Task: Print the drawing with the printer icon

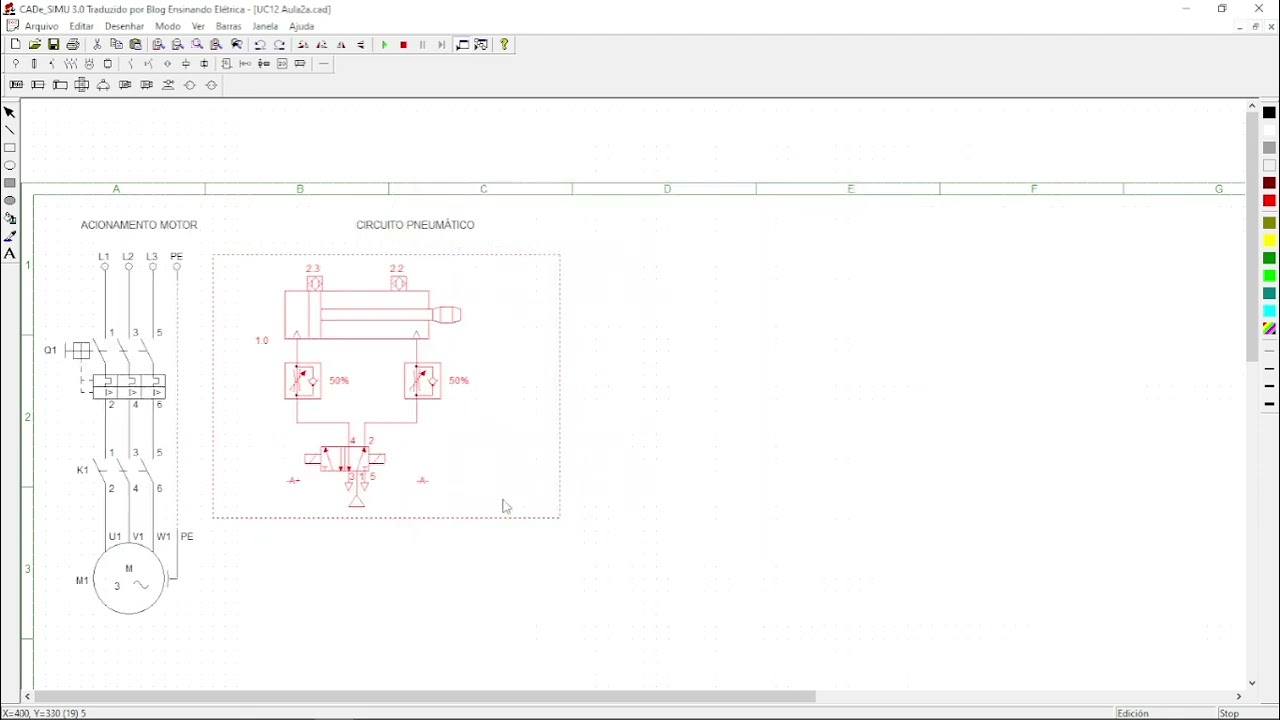Action: click(73, 45)
